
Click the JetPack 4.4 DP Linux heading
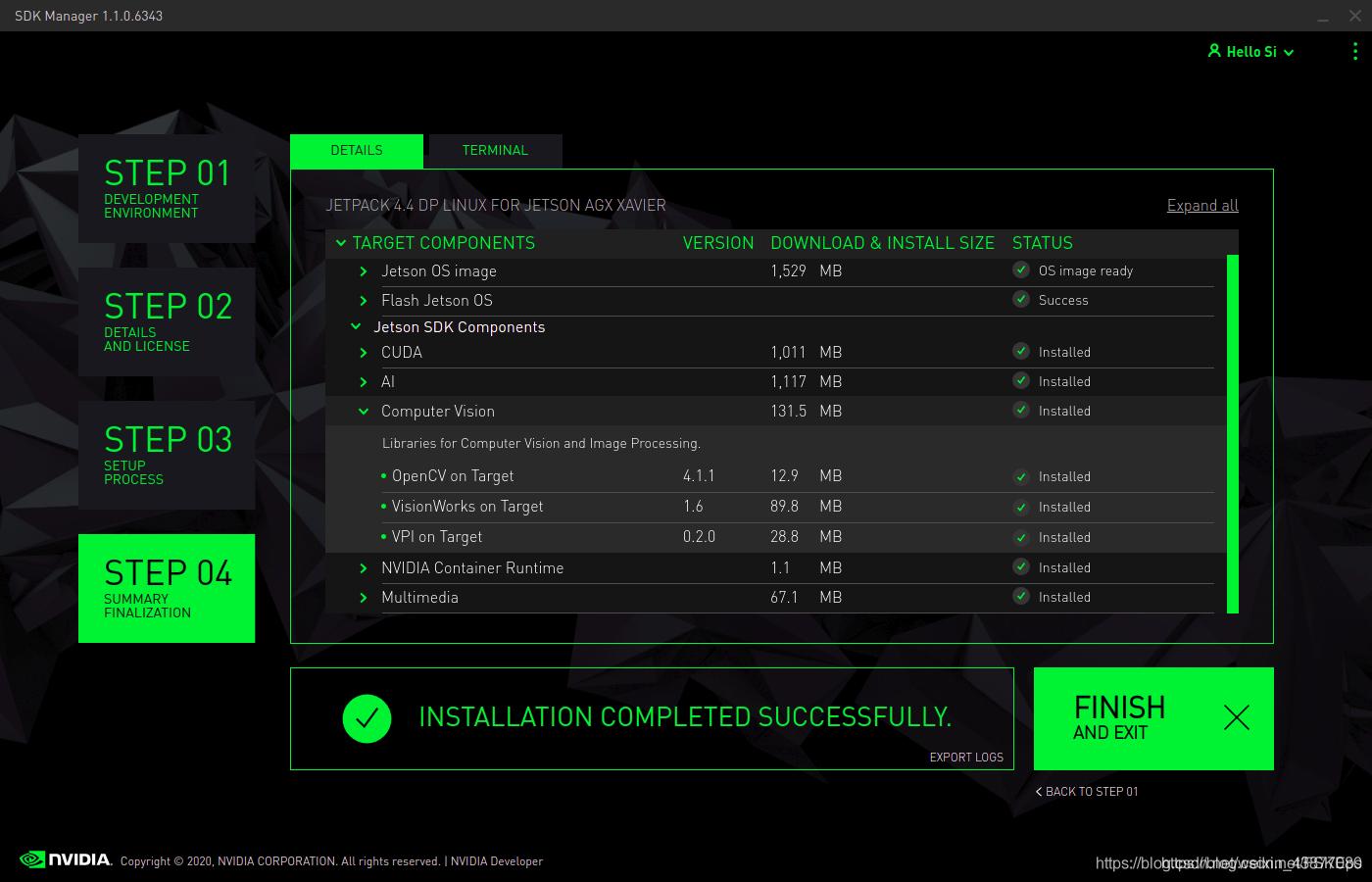coord(496,206)
